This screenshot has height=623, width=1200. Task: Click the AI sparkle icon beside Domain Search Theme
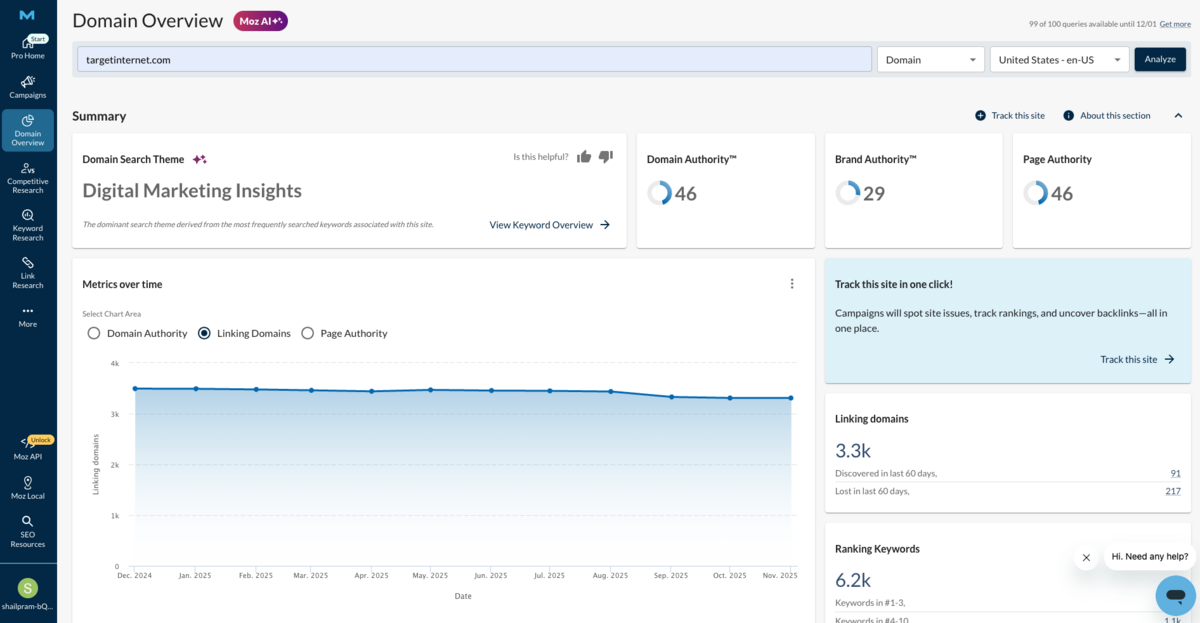pos(199,159)
